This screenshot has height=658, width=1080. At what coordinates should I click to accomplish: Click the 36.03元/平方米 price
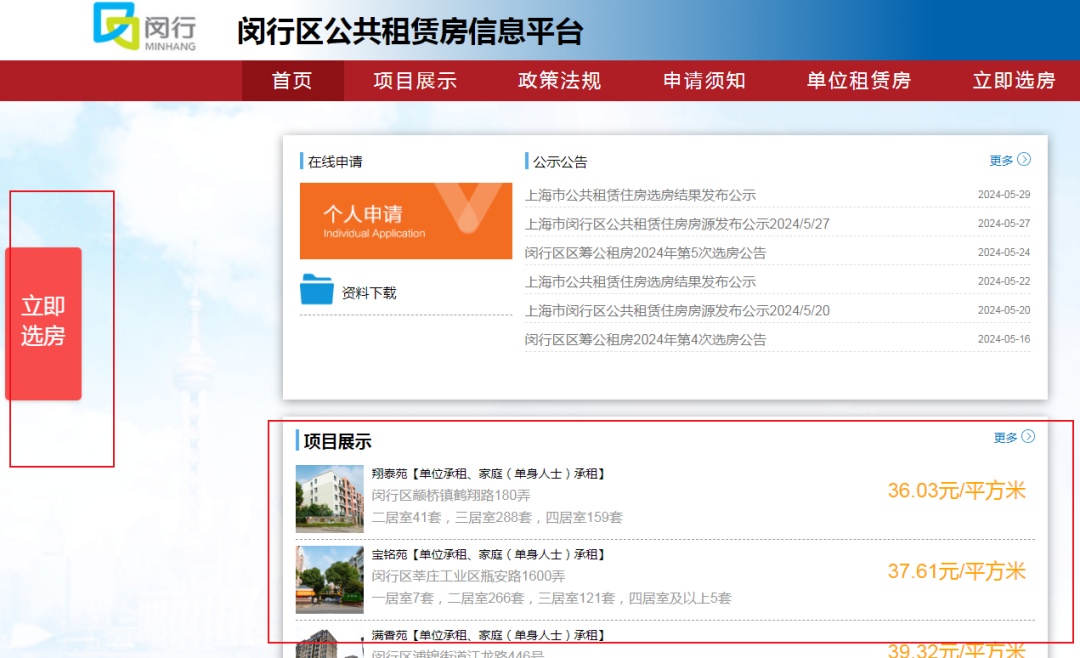point(957,491)
